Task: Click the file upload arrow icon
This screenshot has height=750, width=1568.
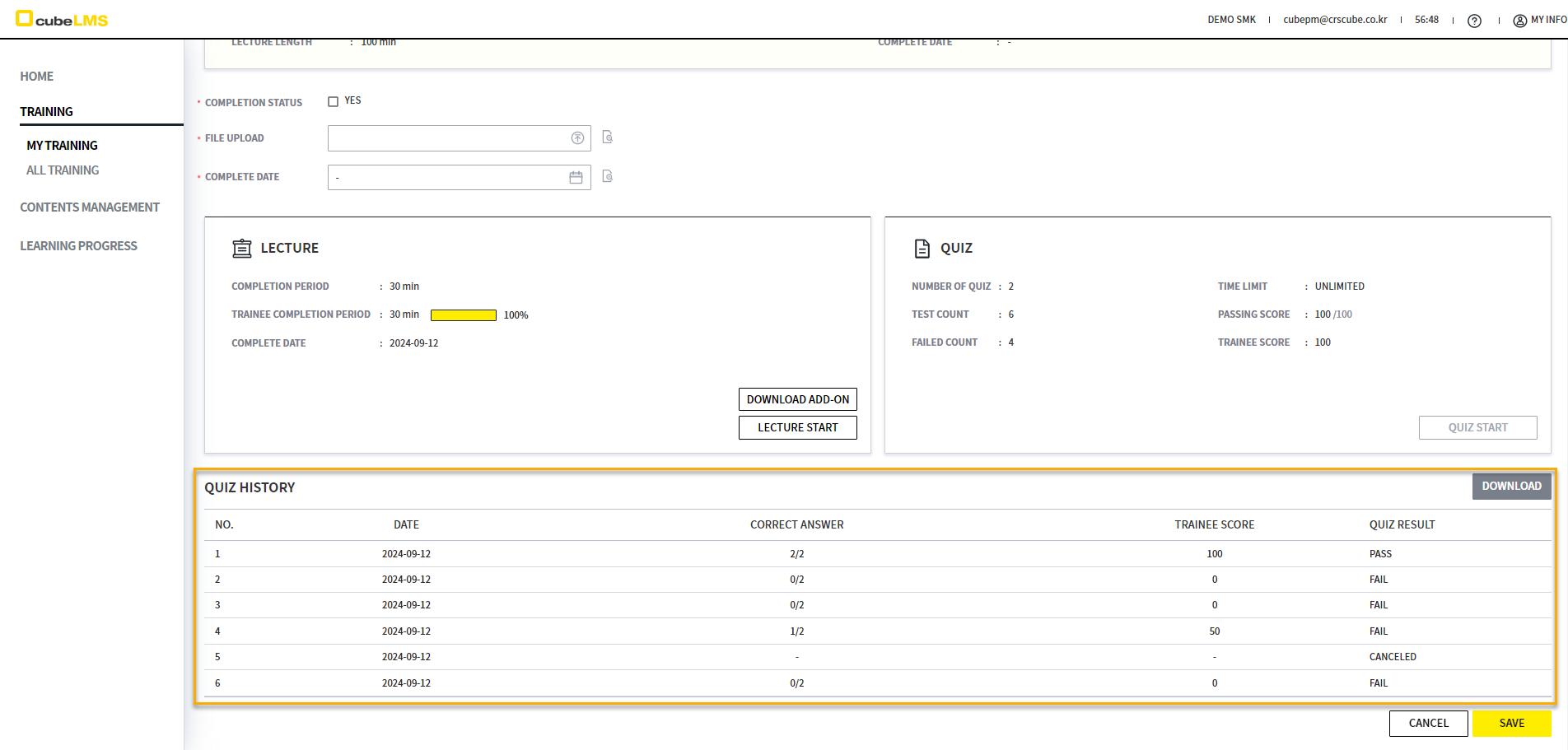Action: point(577,138)
